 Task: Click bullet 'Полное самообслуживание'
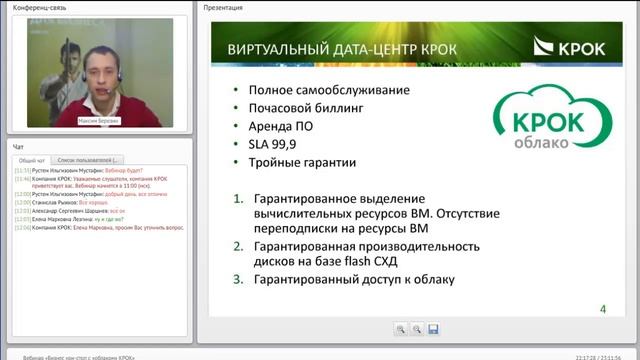pos(329,90)
